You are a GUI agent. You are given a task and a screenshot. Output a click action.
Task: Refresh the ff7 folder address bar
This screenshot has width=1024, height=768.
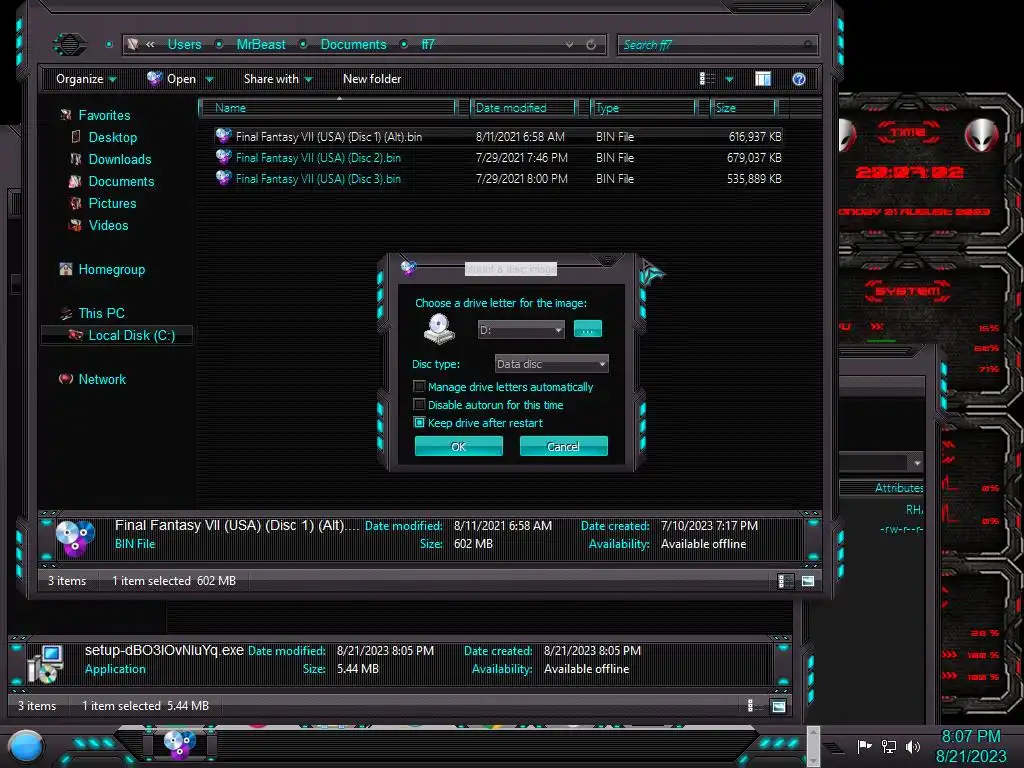pos(591,44)
